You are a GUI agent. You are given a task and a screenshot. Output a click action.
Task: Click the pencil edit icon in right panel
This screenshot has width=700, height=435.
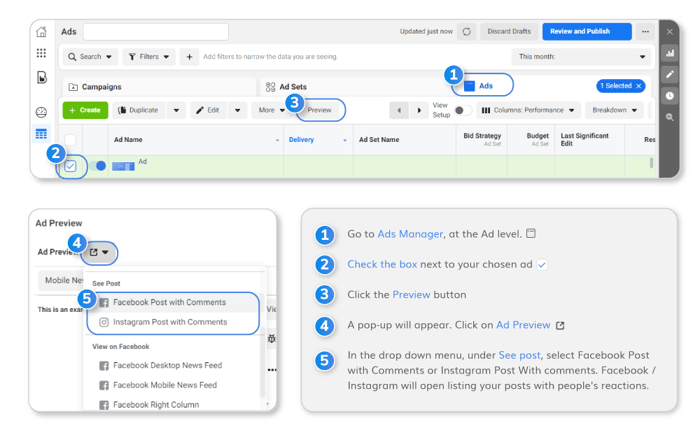pos(670,75)
